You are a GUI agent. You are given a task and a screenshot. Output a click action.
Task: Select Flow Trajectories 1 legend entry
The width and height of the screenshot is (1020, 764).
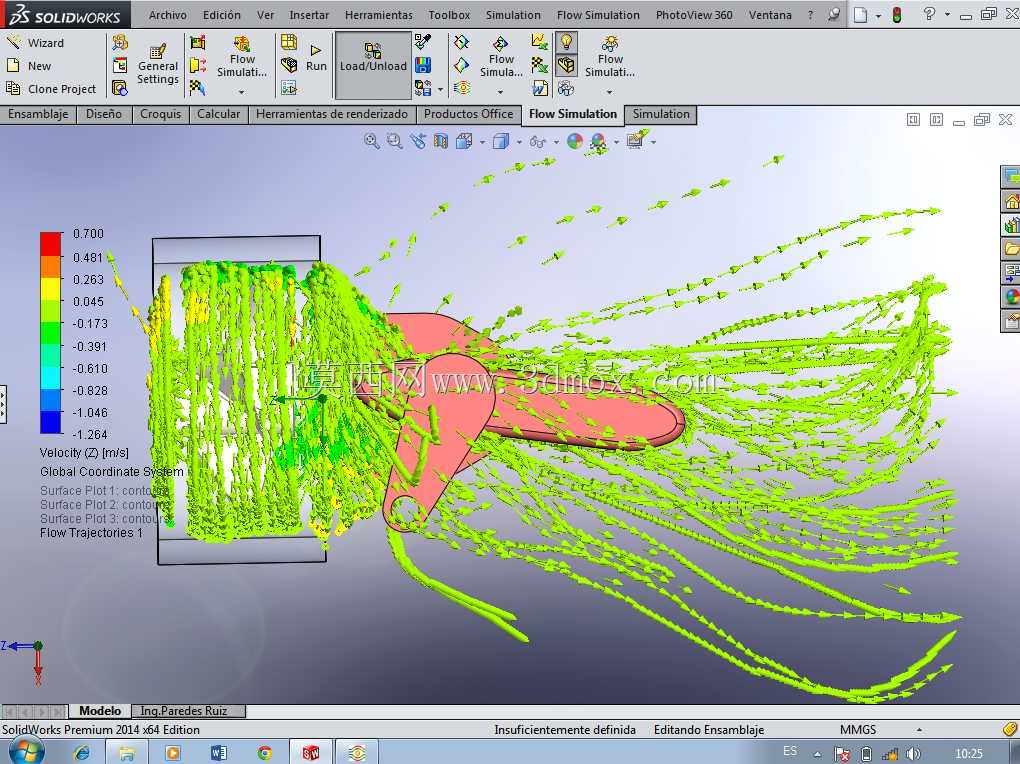coord(91,533)
